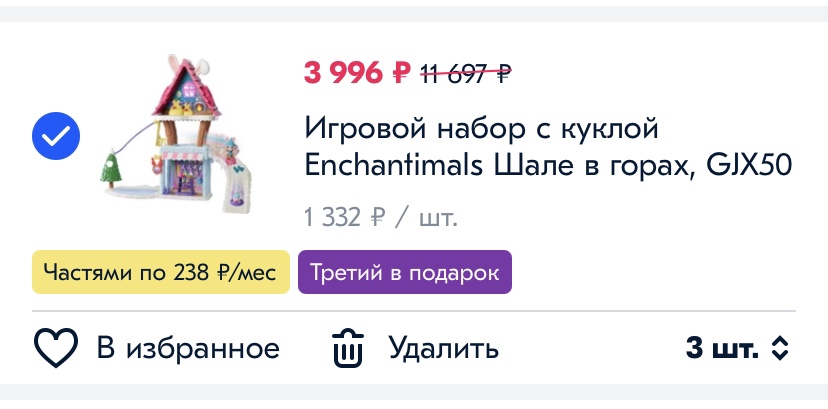
Task: Click the crossed-out 11 697 ₽ price
Action: [466, 74]
